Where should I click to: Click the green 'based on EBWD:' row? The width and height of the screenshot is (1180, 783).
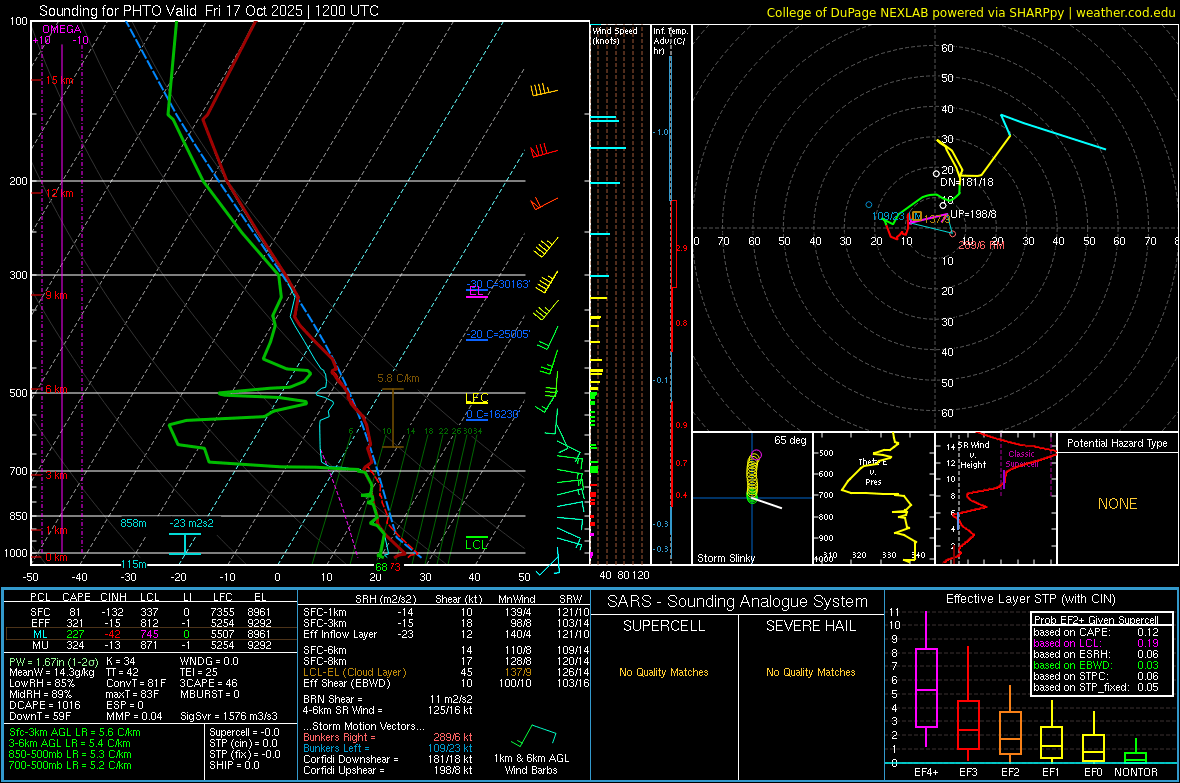click(x=1096, y=666)
